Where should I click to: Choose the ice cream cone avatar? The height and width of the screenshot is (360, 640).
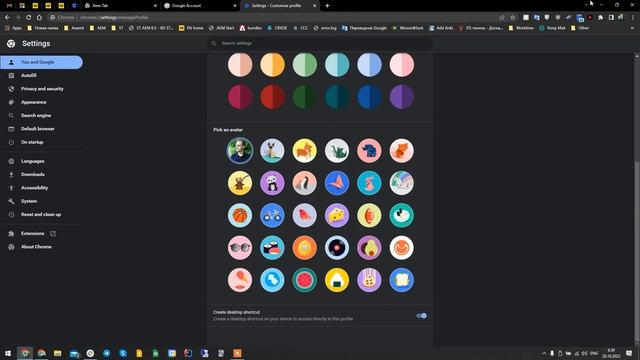point(240,280)
